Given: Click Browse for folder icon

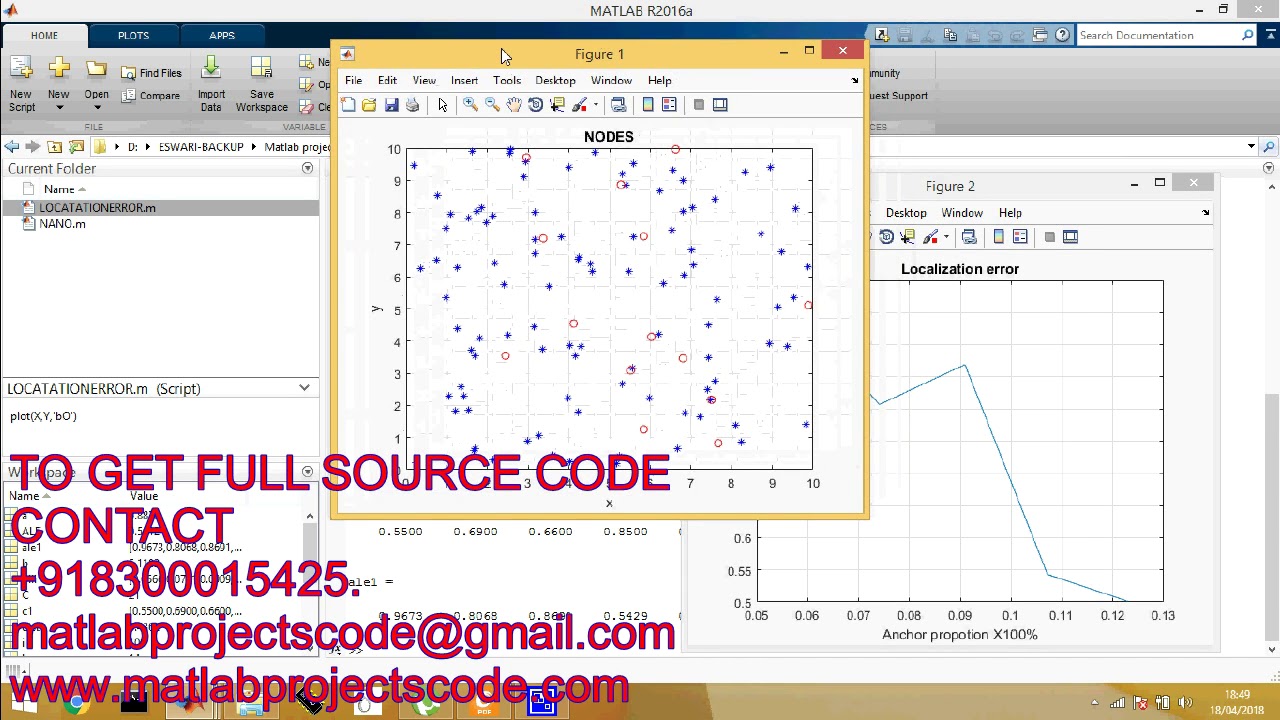Looking at the screenshot, I should [76, 147].
